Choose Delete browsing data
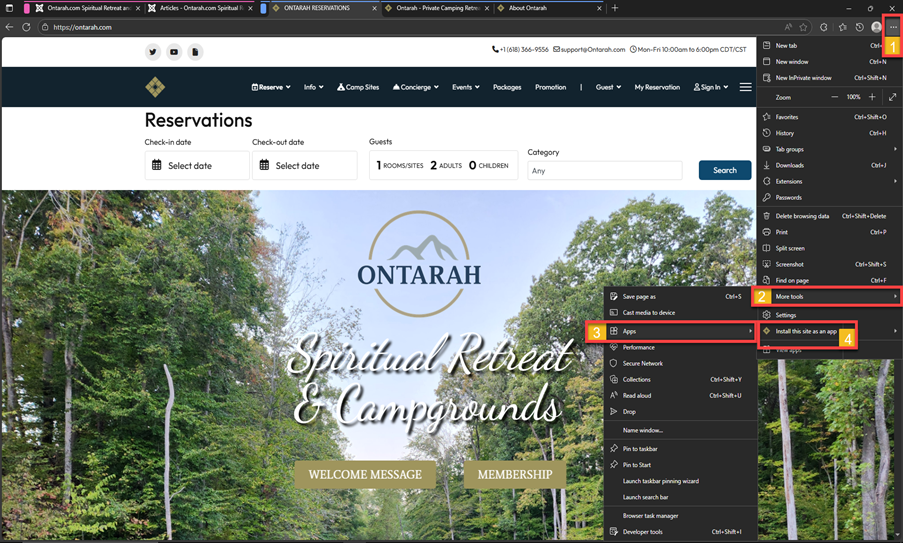The width and height of the screenshot is (903, 543). pos(829,216)
